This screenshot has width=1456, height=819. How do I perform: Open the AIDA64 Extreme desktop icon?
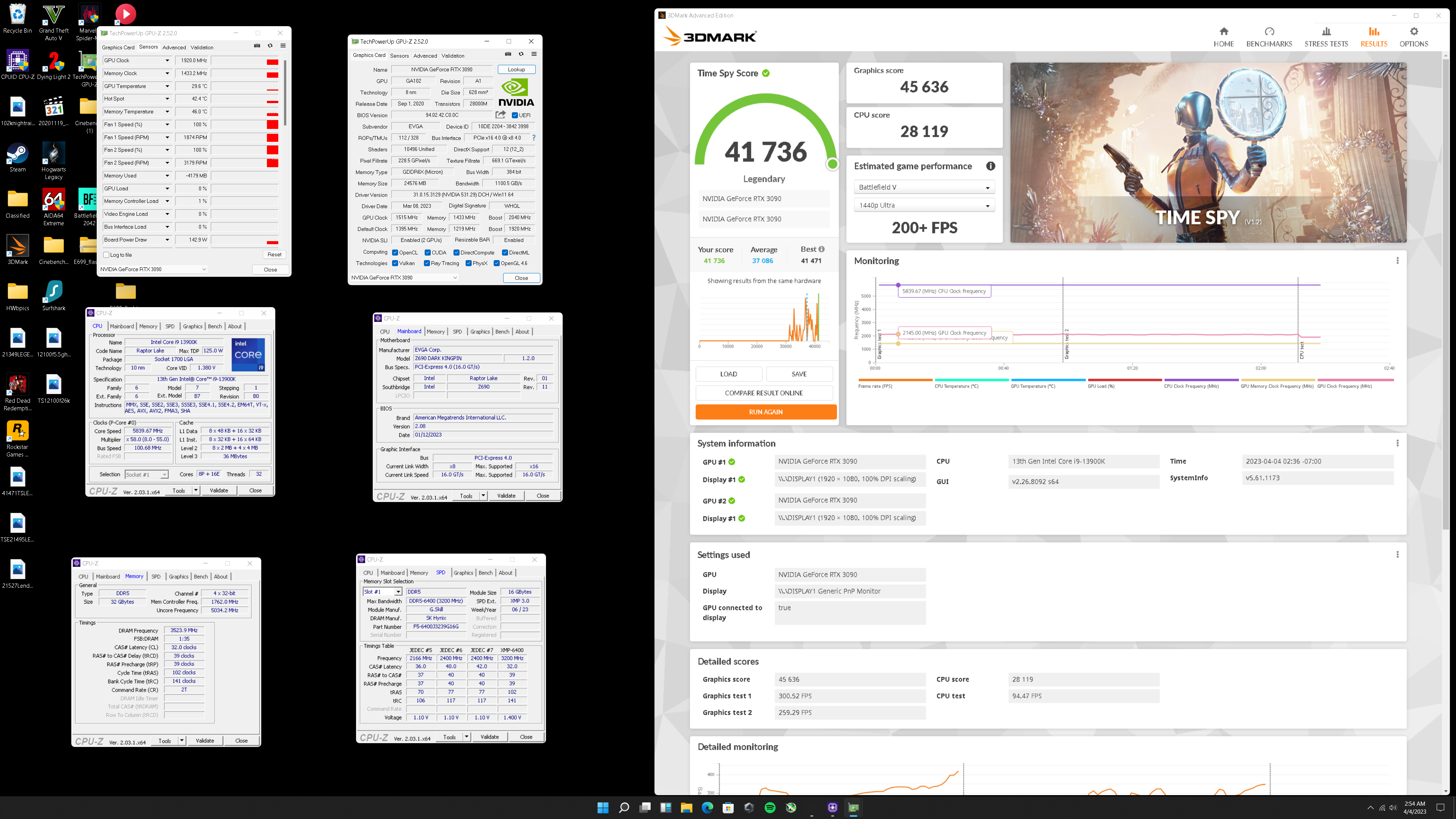54,207
